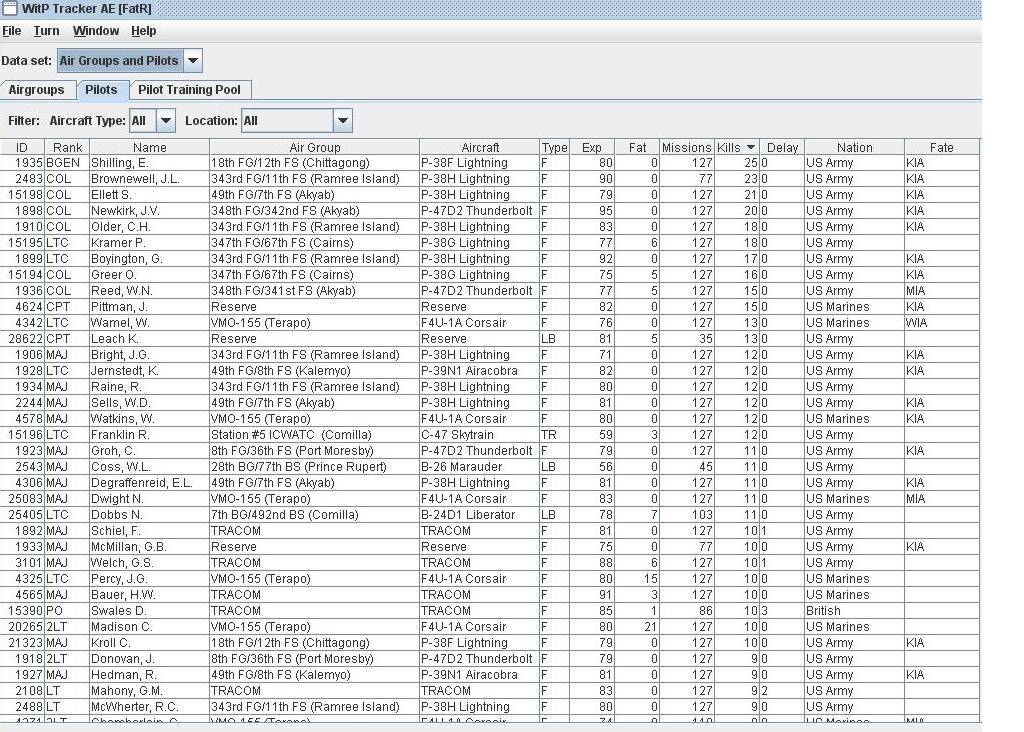Click 'Boyington, G.' name cell

pos(150,259)
